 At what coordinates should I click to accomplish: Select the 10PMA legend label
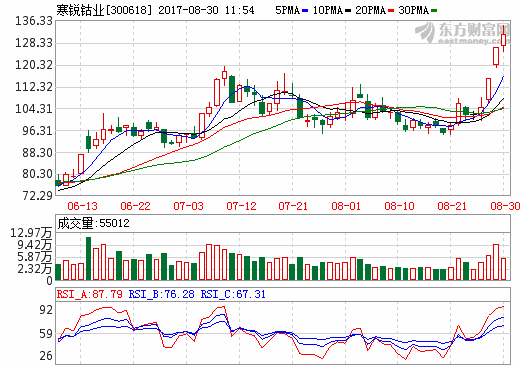pyautogui.click(x=328, y=10)
